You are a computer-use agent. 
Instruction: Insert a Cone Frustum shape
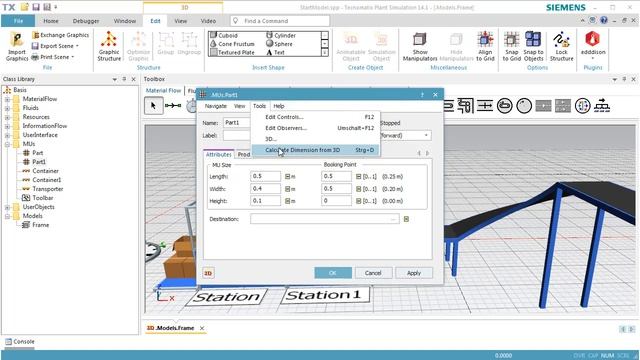point(232,44)
